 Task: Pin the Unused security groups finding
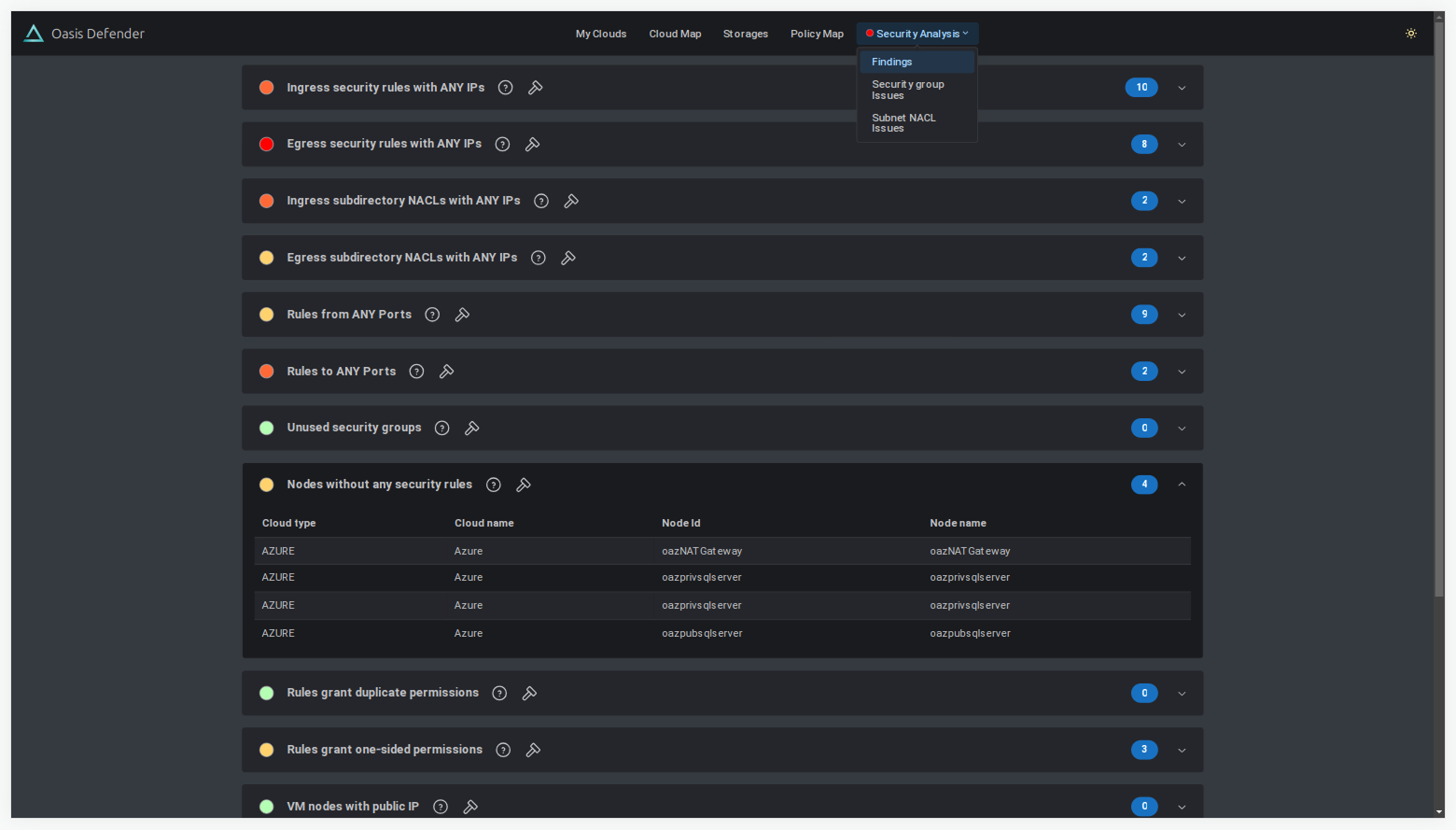[x=472, y=428]
